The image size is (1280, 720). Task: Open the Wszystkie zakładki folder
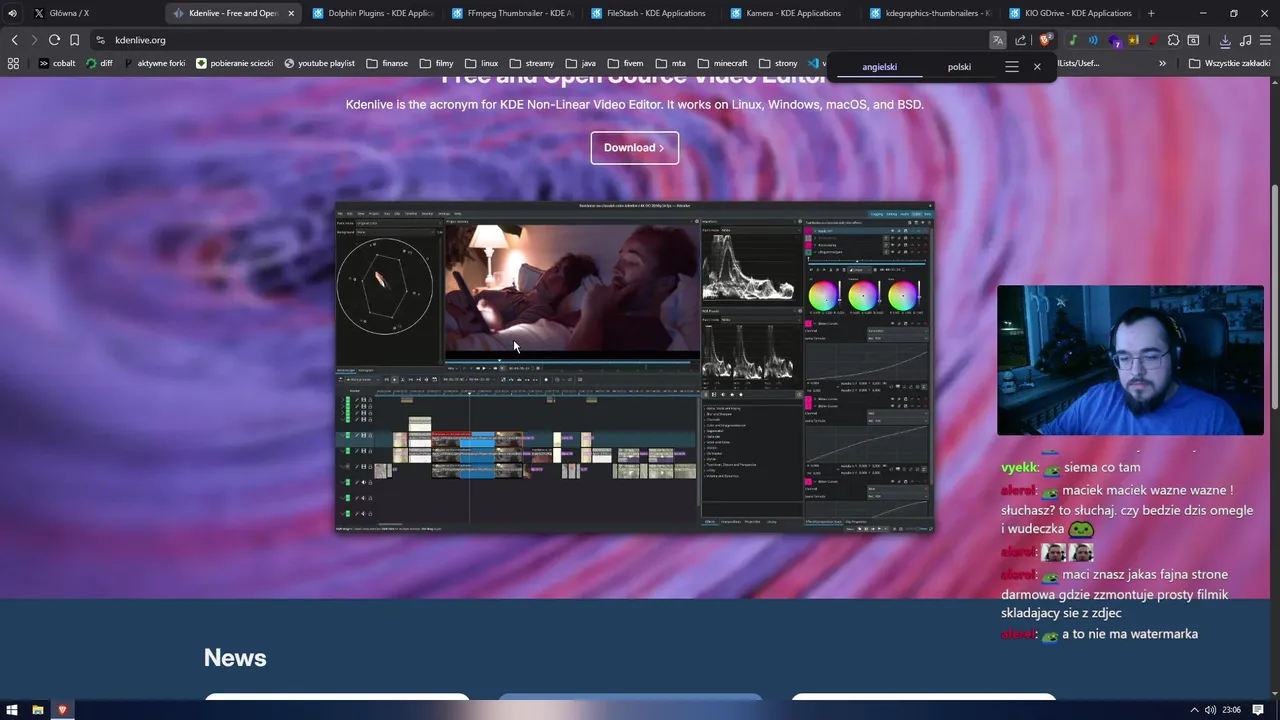[1229, 63]
